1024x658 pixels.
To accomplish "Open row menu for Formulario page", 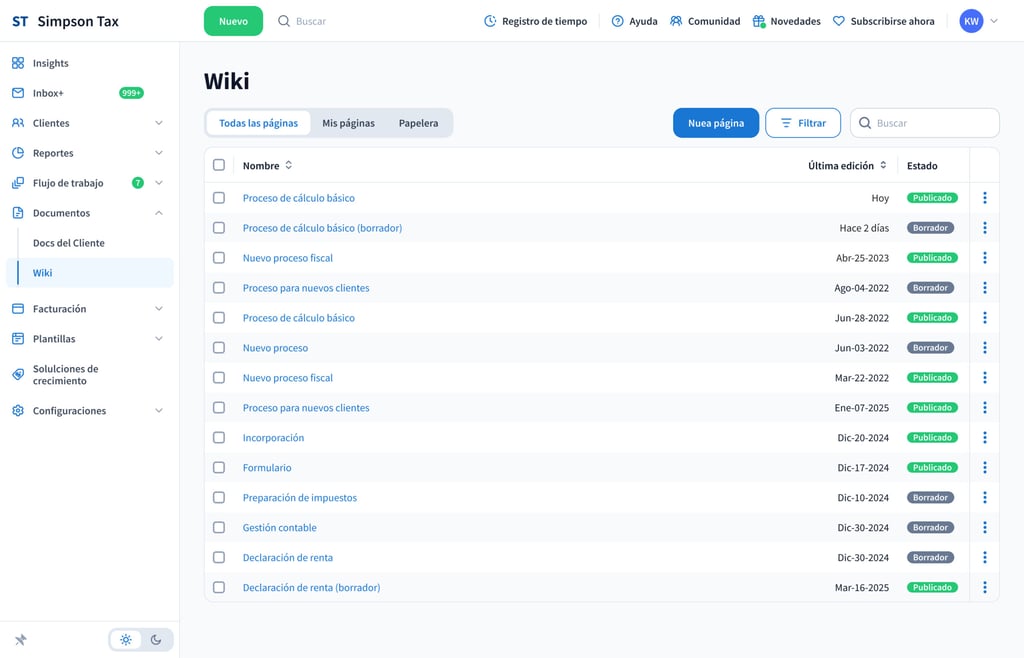I will coord(985,468).
